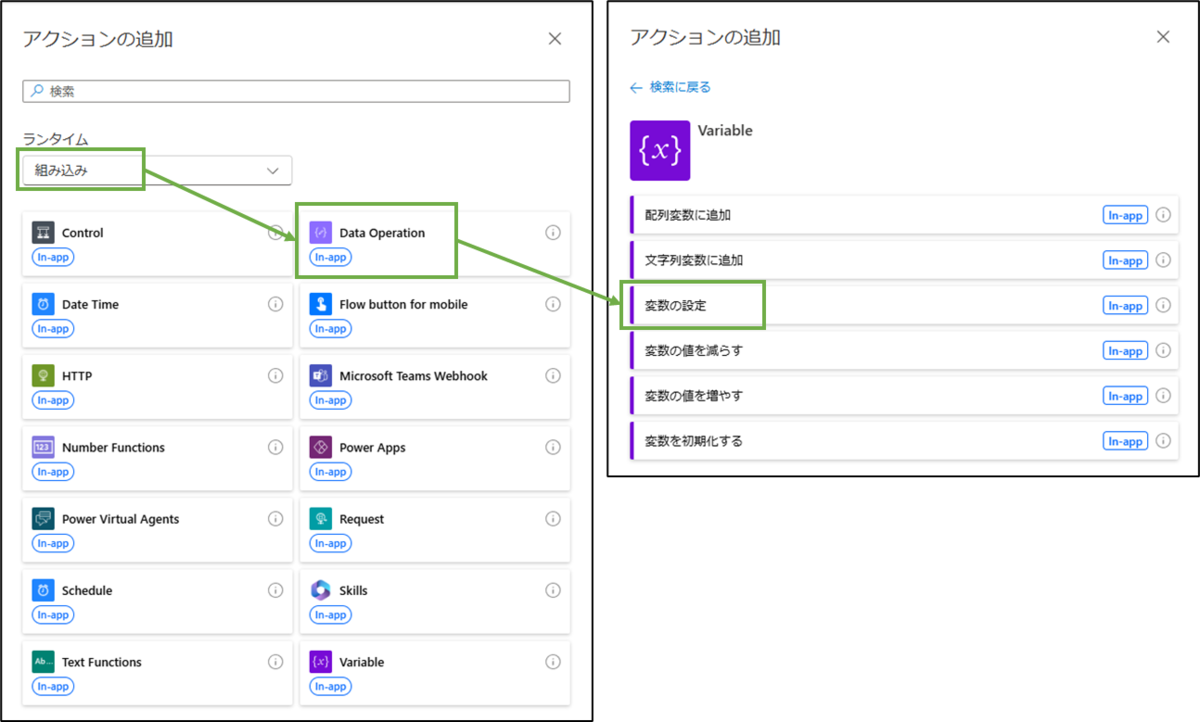Click the Microsoft Teams Webhook label
This screenshot has width=1200, height=722.
tap(414, 376)
